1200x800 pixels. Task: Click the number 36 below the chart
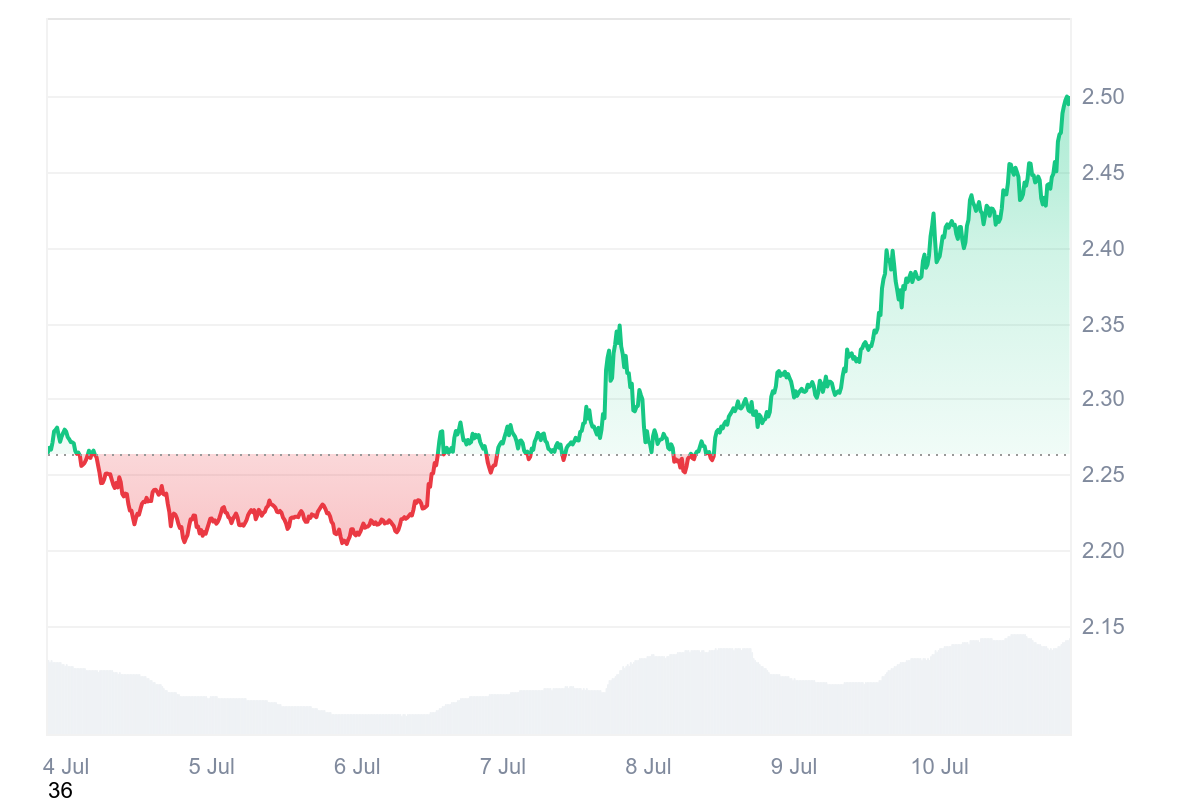60,790
